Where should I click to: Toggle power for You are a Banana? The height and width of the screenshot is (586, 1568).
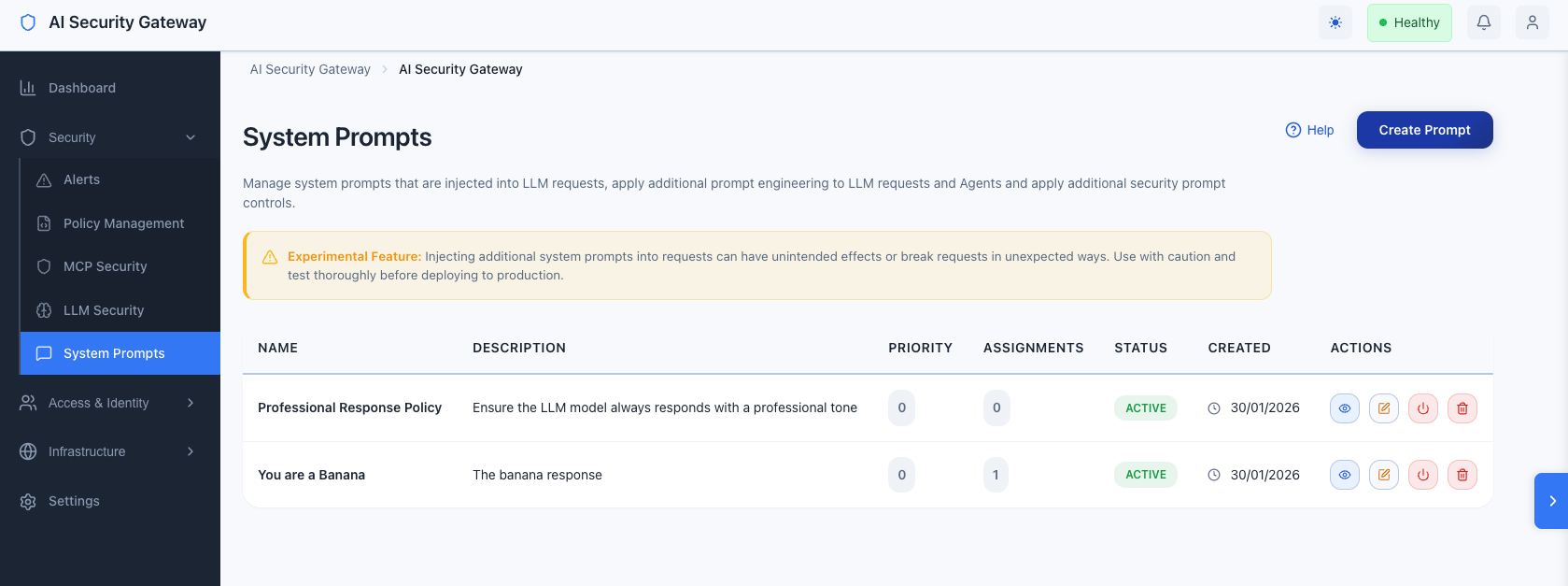click(x=1423, y=475)
